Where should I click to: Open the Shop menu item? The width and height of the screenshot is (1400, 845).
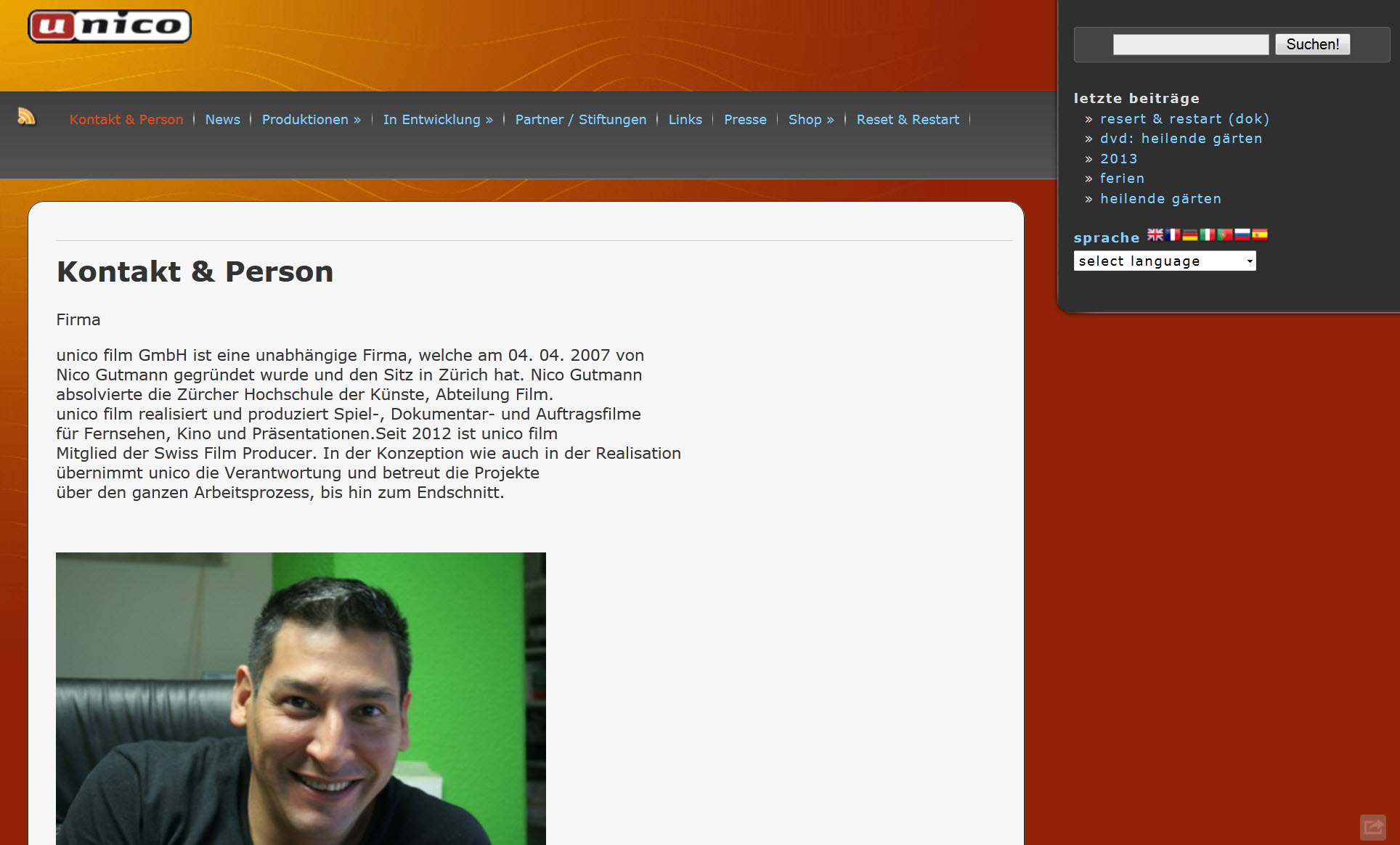point(811,120)
